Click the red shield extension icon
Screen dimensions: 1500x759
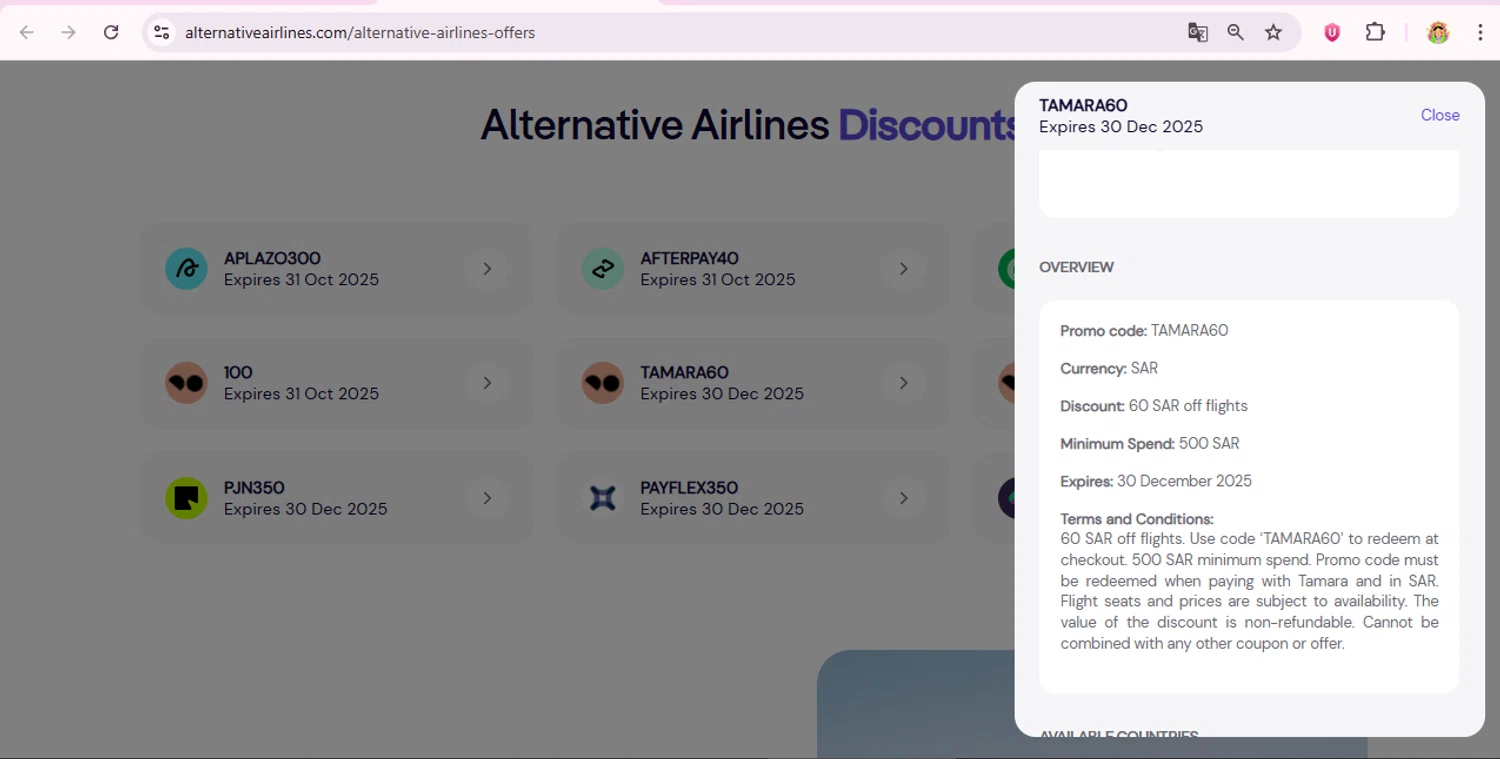[1332, 32]
